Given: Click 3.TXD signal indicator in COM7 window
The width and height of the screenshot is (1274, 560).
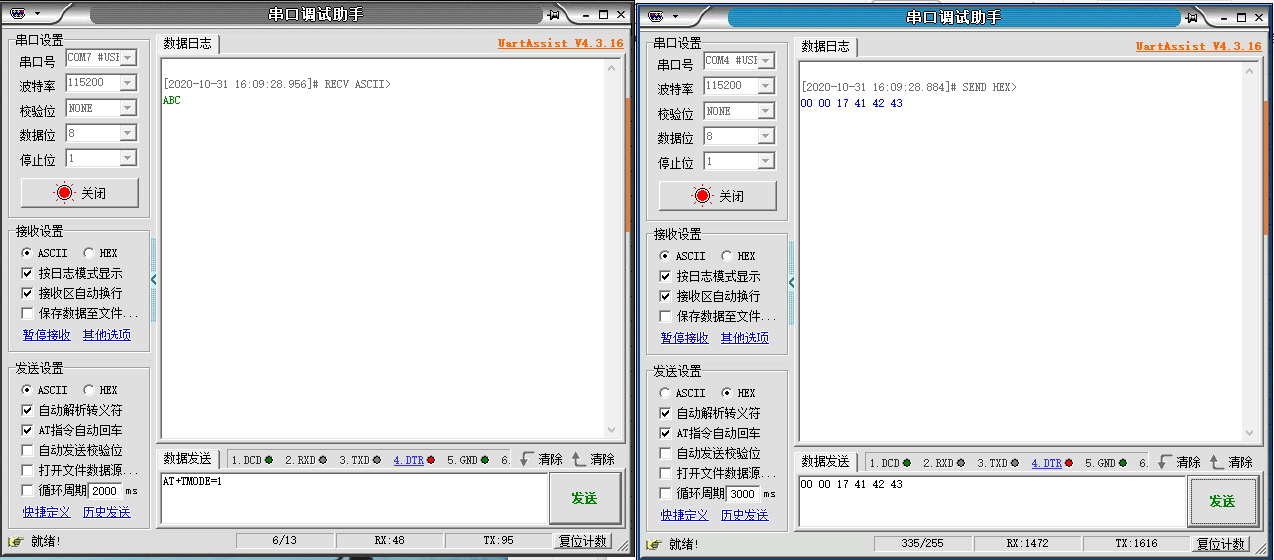Looking at the screenshot, I should coord(360,460).
